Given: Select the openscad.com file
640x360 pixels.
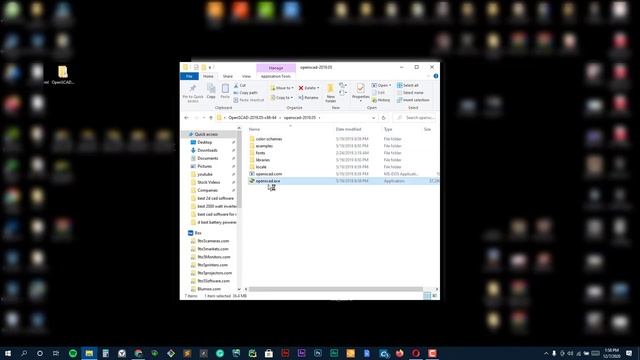Looking at the screenshot, I should click(x=269, y=174).
